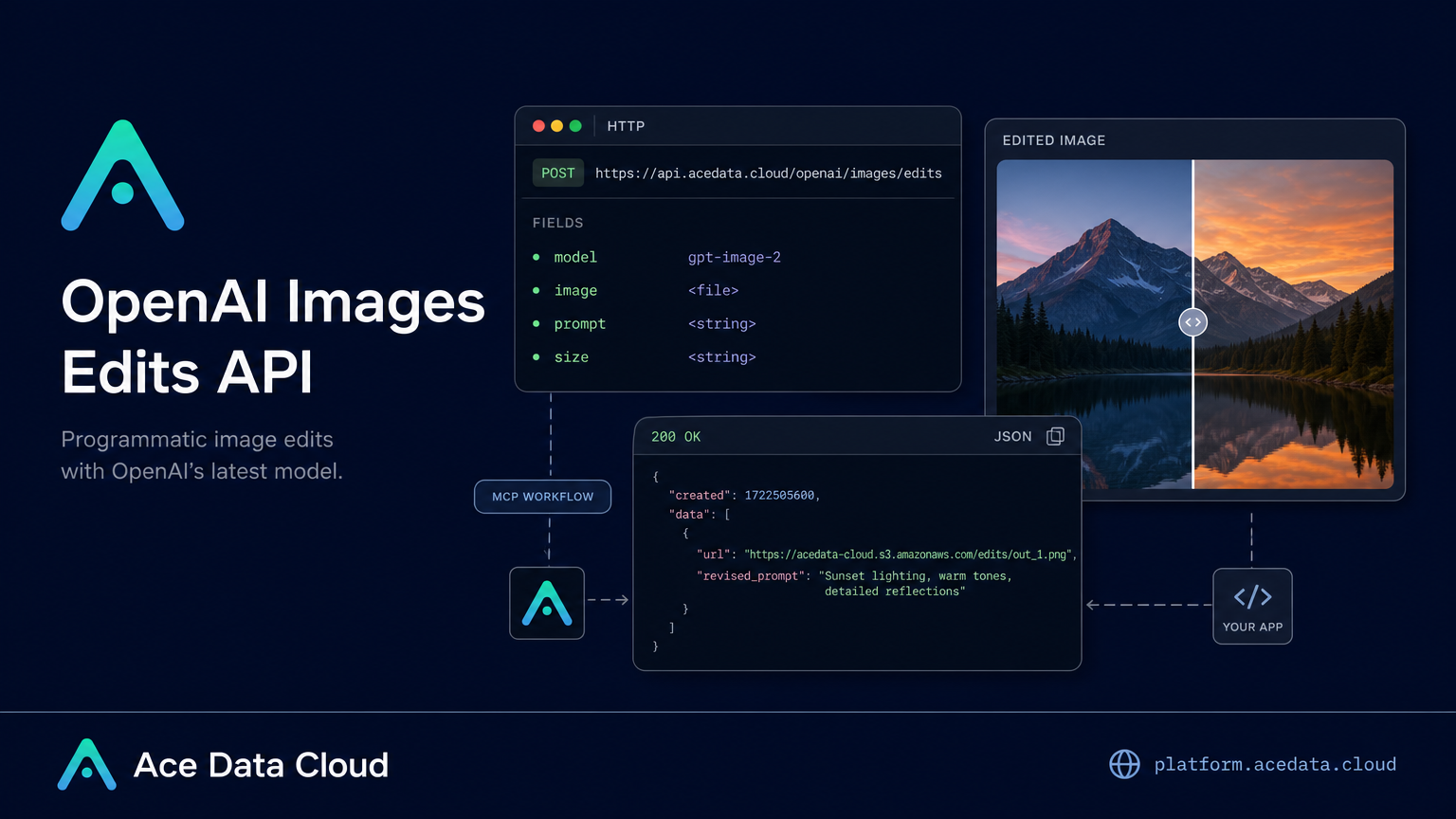Image resolution: width=1456 pixels, height=819 pixels.
Task: Click the "detailed reflections" text
Action: click(895, 591)
